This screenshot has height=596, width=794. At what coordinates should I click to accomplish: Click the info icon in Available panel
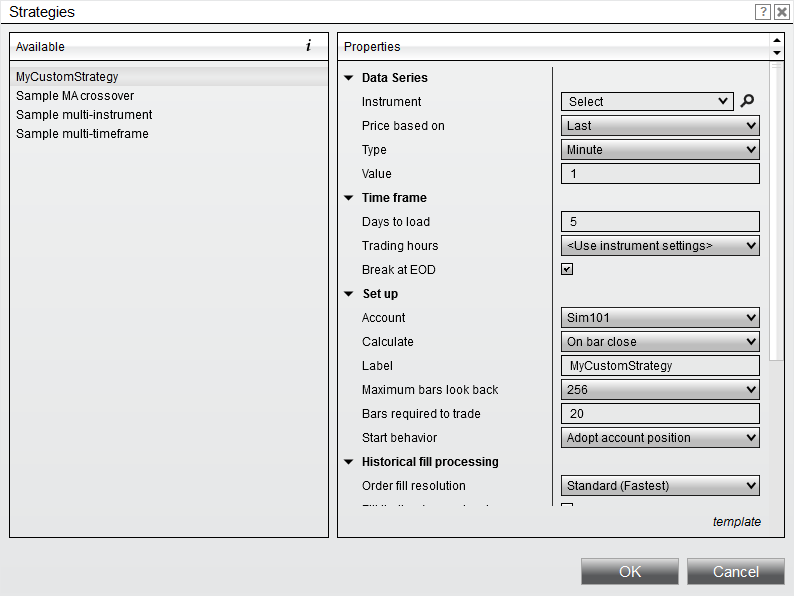point(308,46)
